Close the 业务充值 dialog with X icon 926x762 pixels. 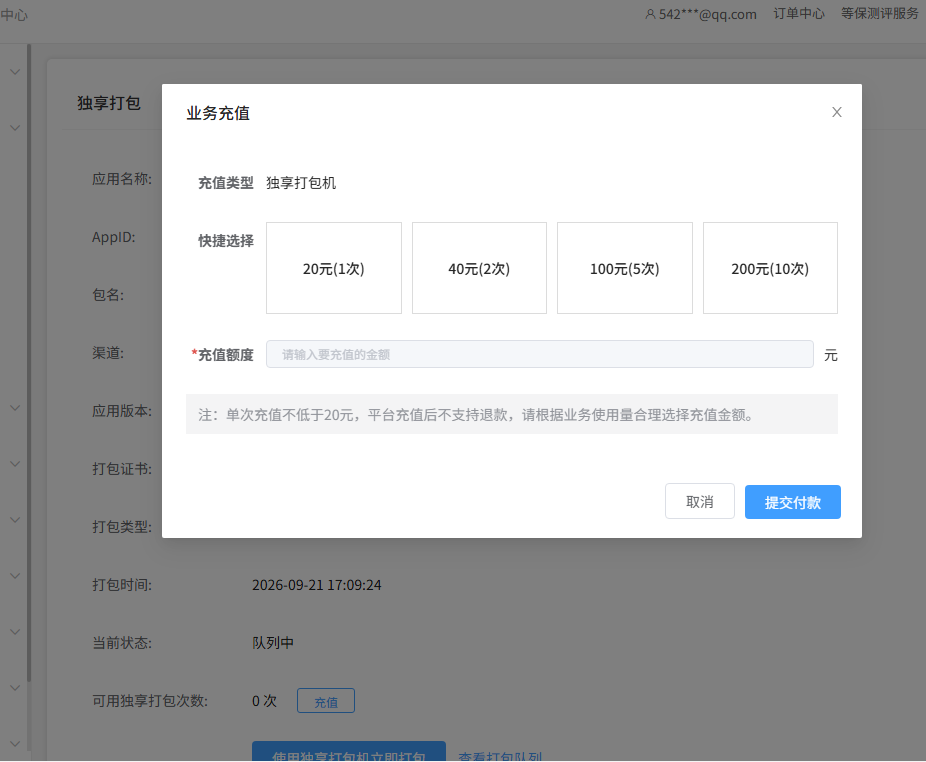coord(836,112)
